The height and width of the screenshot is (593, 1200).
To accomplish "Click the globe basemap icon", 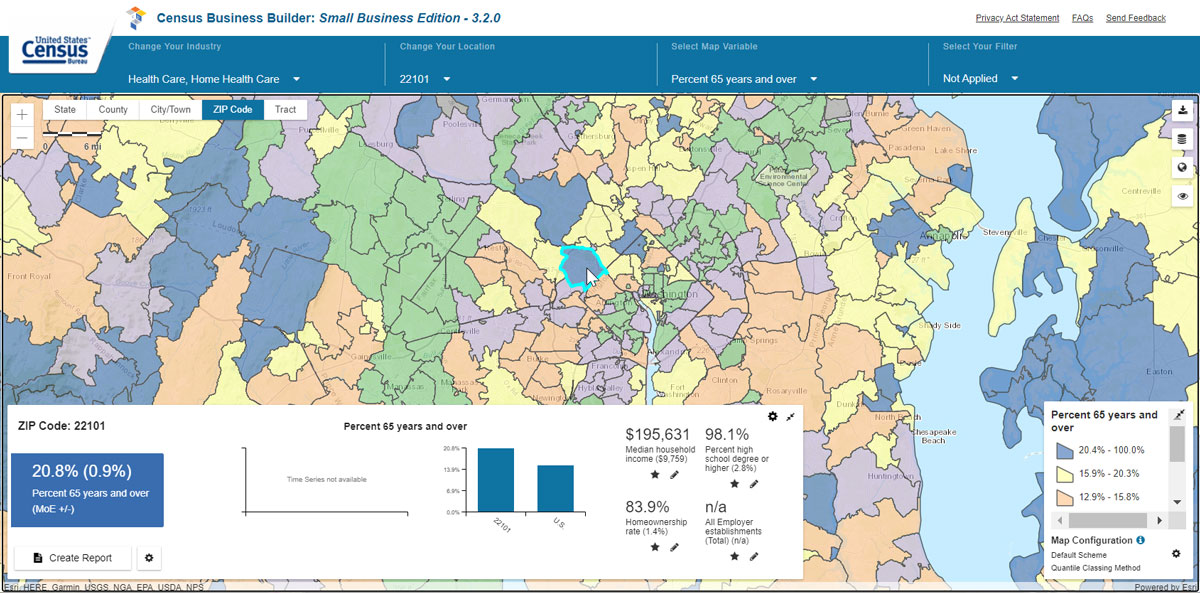I will pyautogui.click(x=1183, y=168).
